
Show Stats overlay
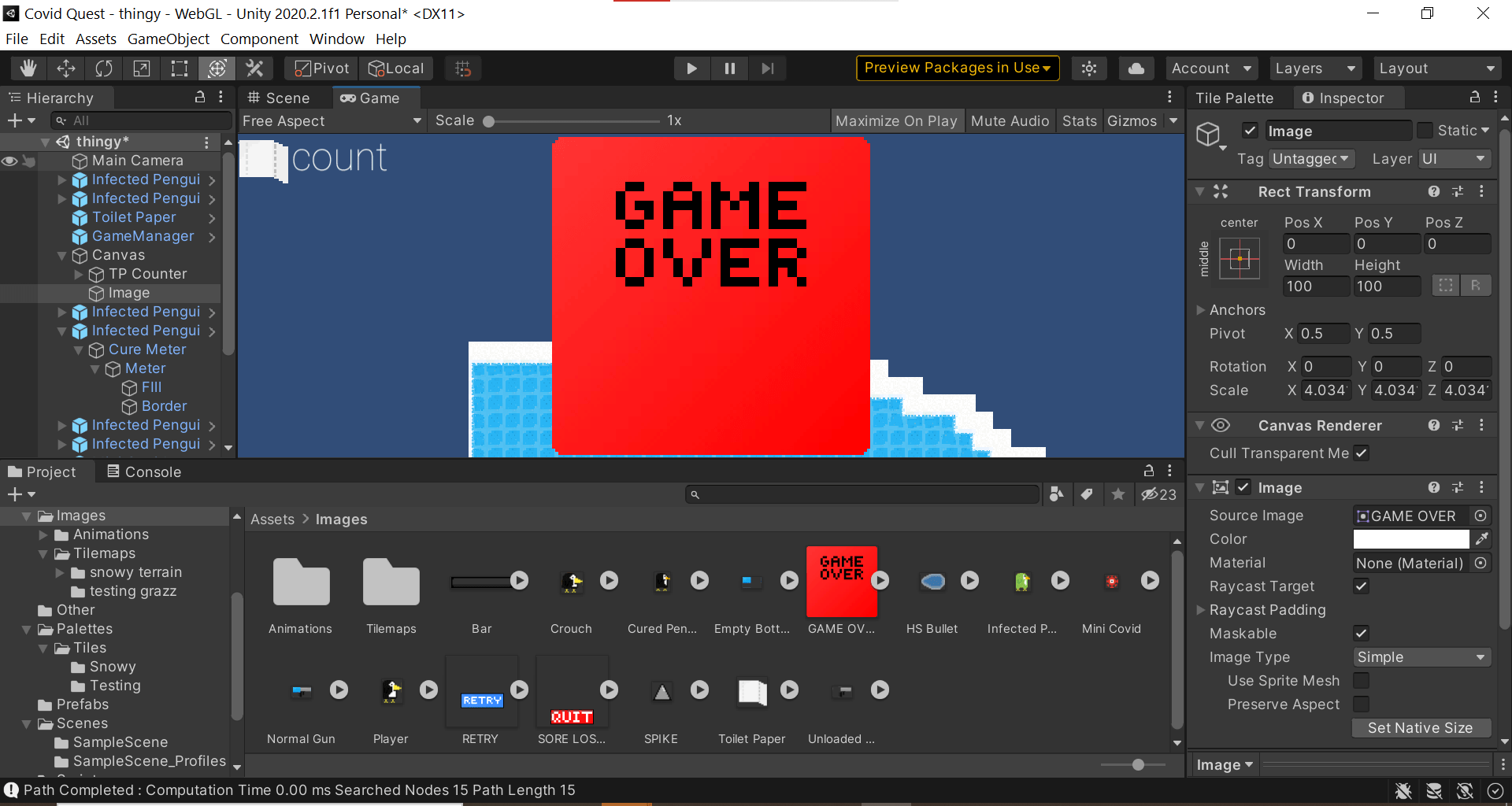(1079, 120)
